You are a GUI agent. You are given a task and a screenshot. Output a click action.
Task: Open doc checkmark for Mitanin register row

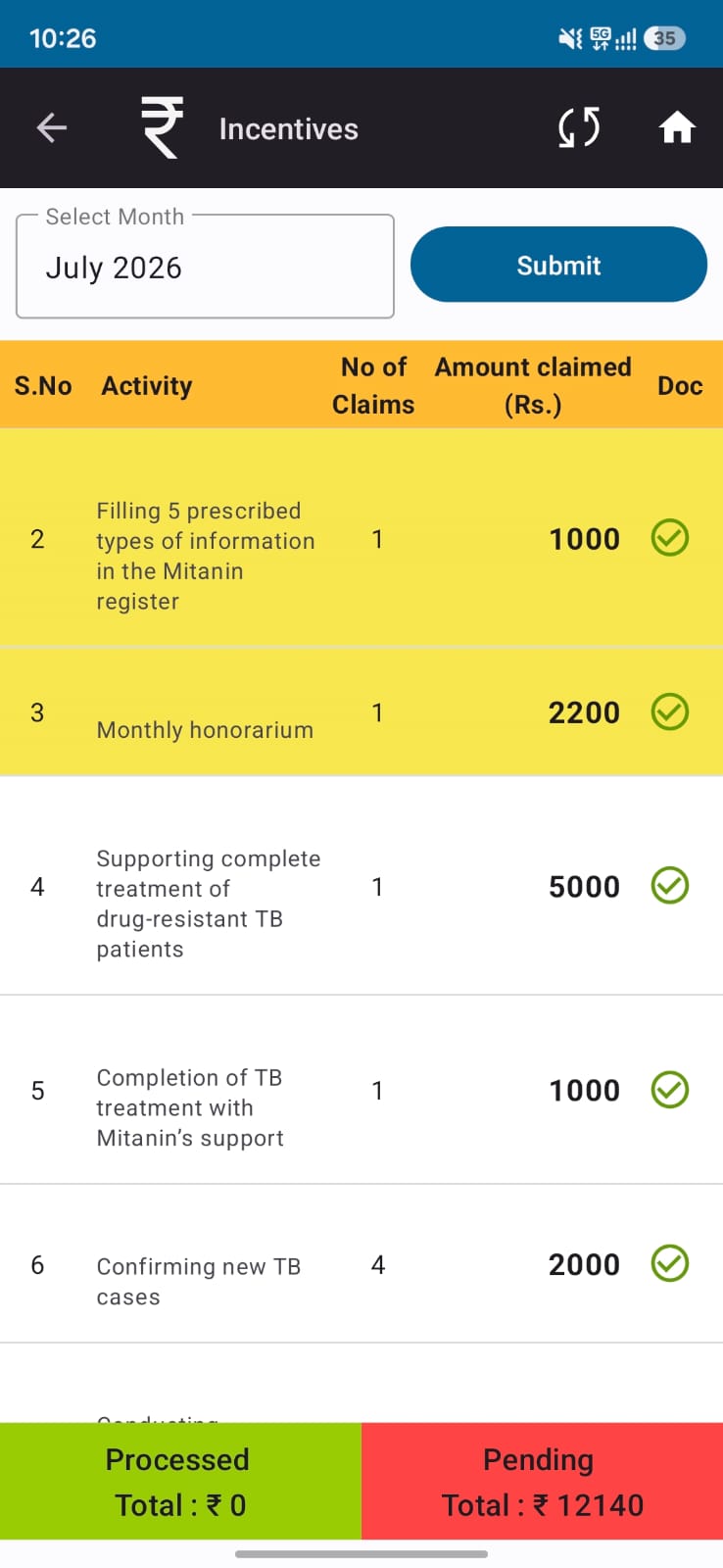[670, 538]
